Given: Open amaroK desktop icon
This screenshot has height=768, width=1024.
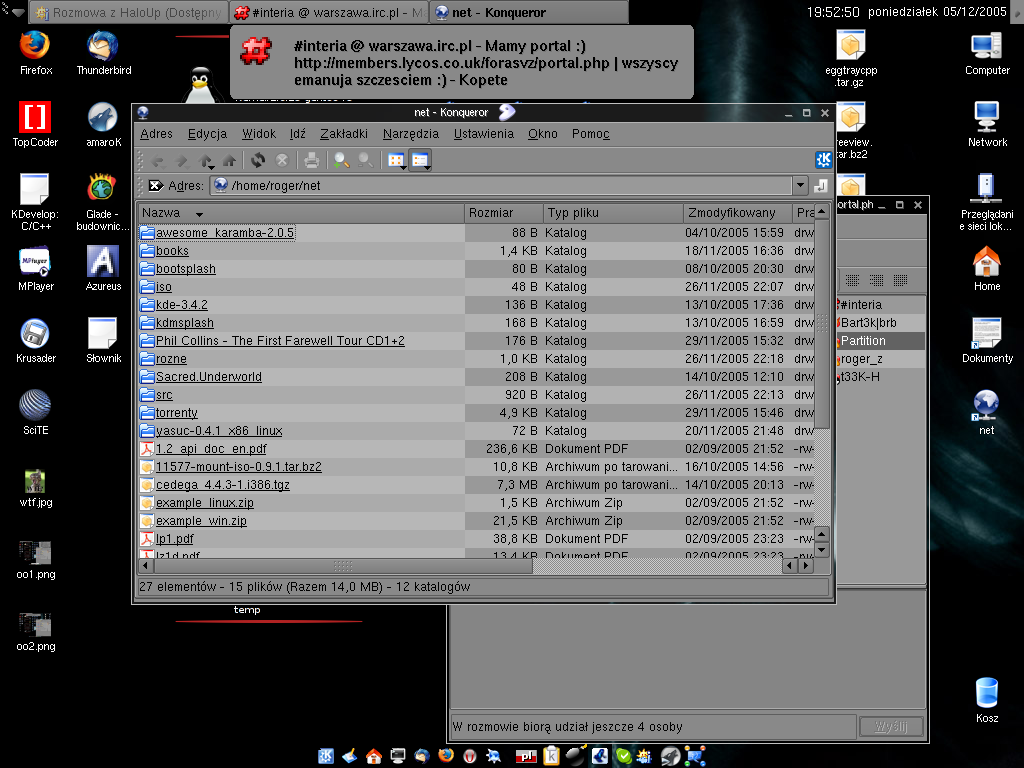Looking at the screenshot, I should (103, 125).
